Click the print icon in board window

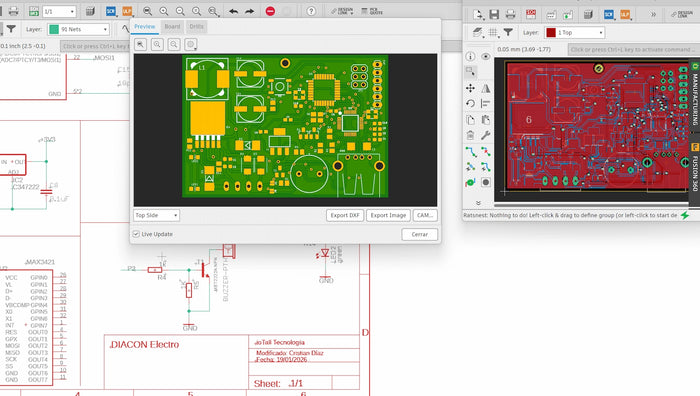[x=510, y=15]
